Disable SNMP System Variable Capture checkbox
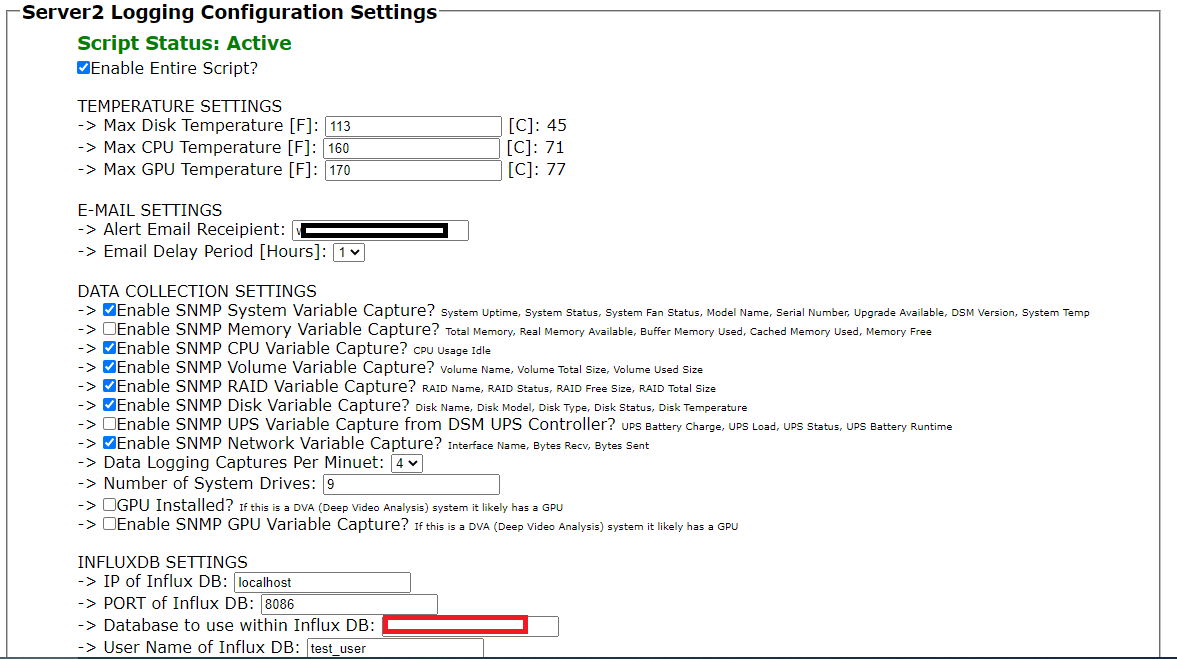Image resolution: width=1177 pixels, height=659 pixels. point(110,311)
